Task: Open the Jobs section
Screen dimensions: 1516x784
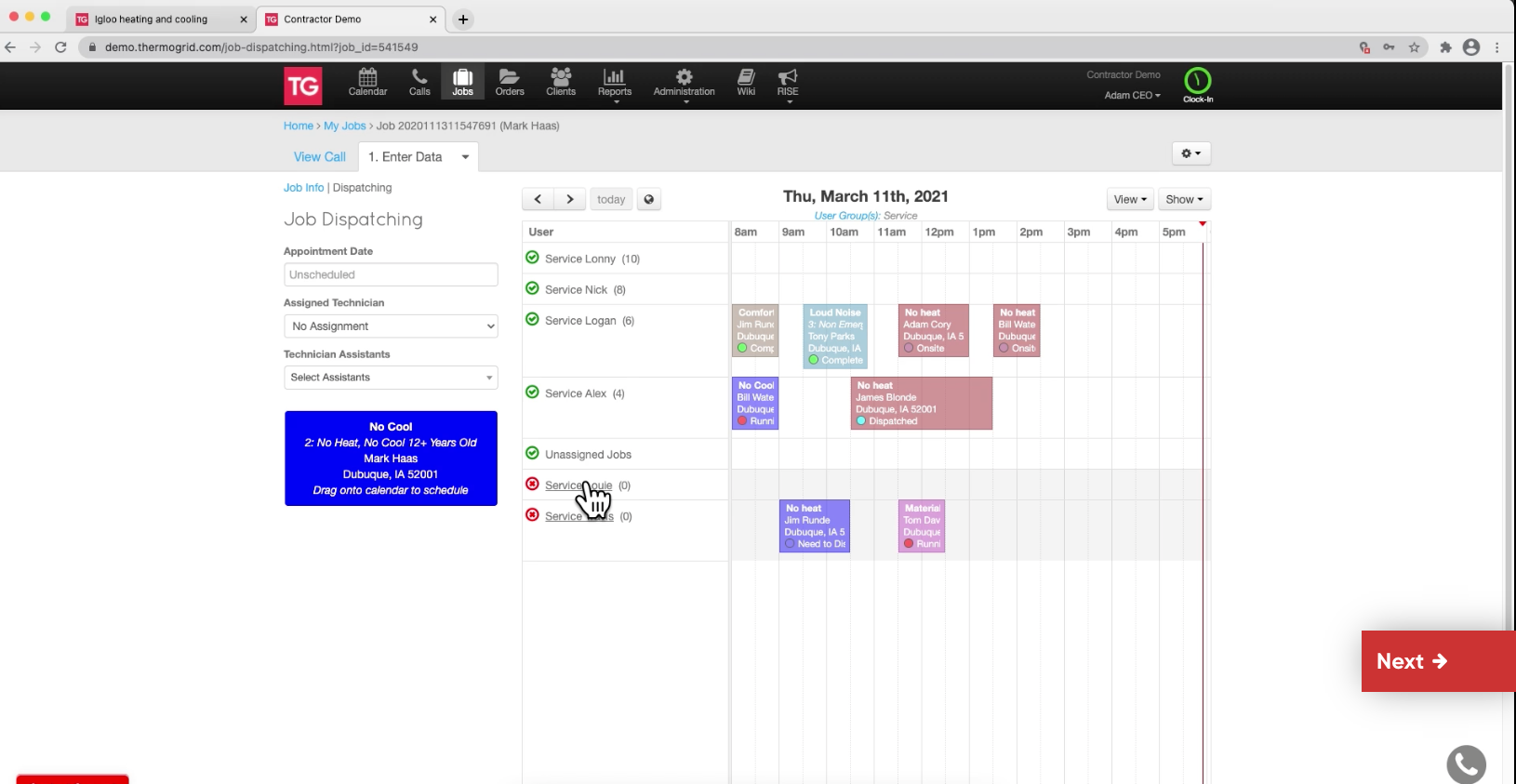Action: [463, 83]
